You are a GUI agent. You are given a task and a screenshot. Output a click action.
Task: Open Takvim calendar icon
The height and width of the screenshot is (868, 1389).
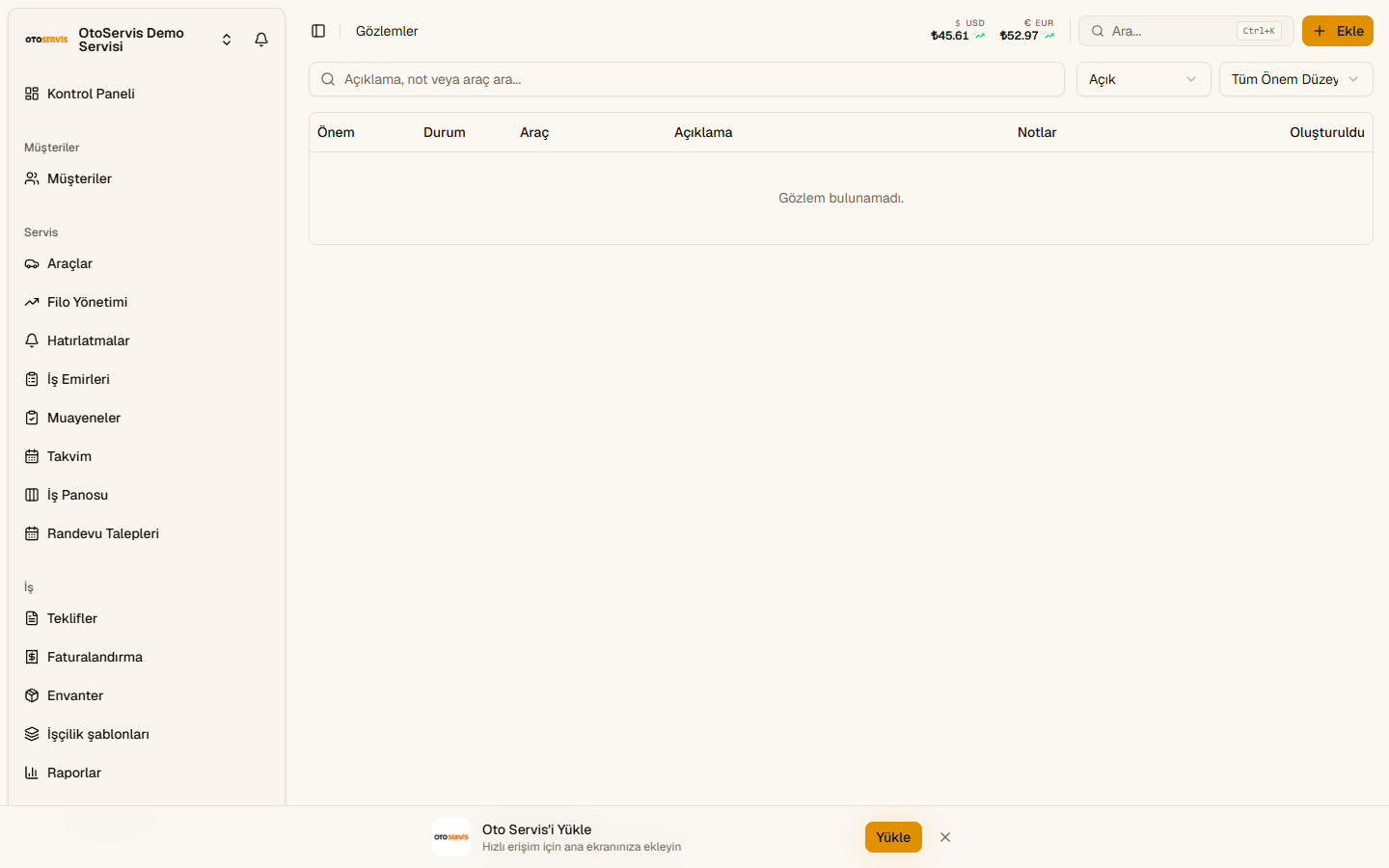pyautogui.click(x=32, y=456)
